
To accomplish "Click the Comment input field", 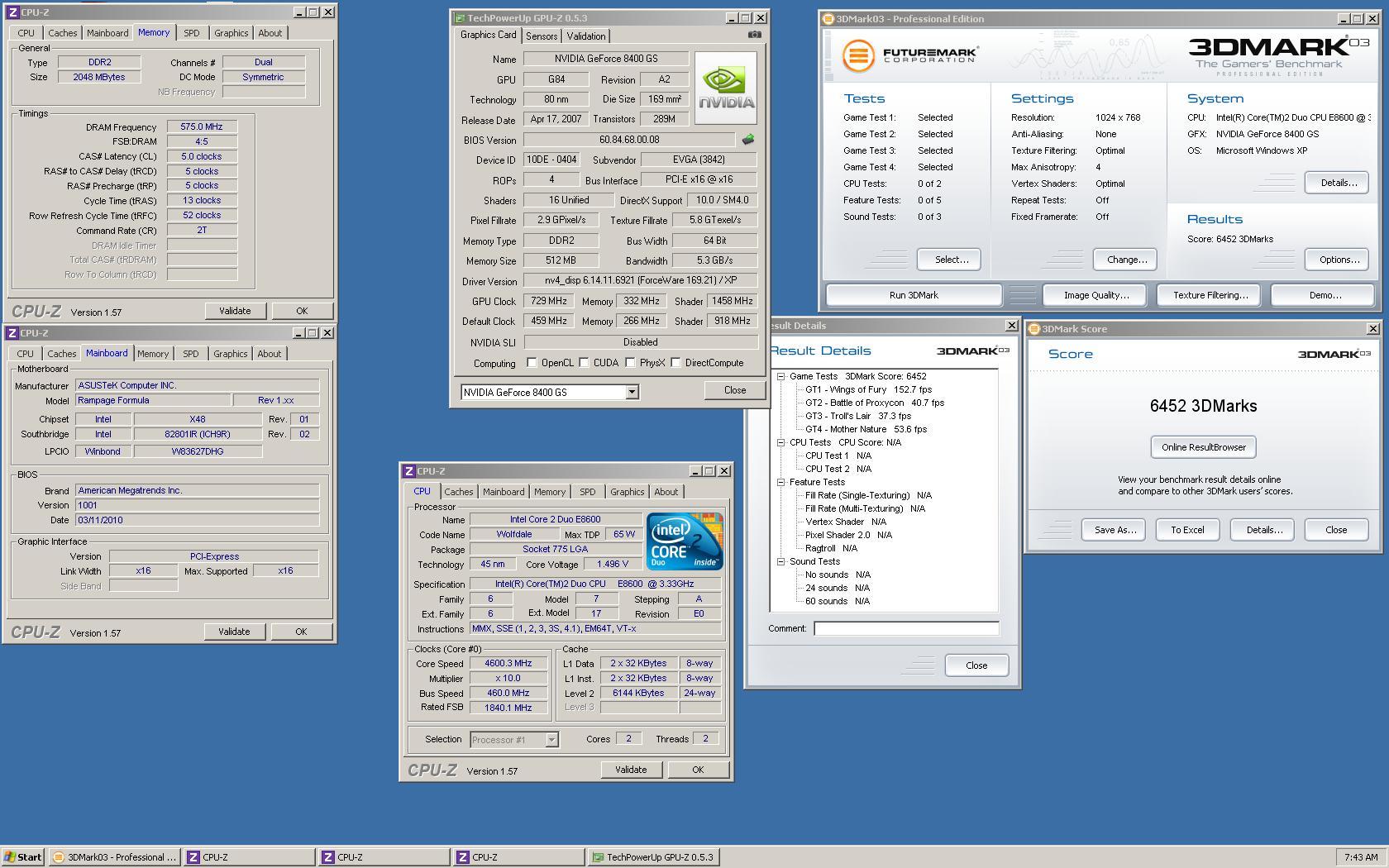I will click(906, 628).
